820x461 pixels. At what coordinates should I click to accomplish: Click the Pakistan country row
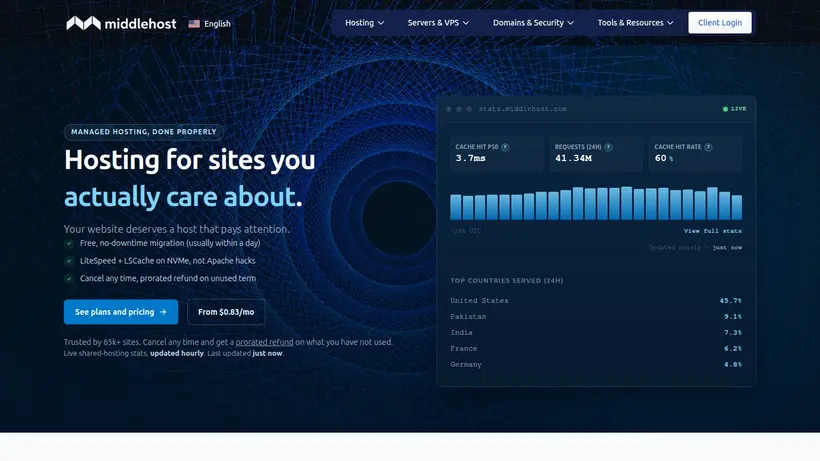pos(596,317)
